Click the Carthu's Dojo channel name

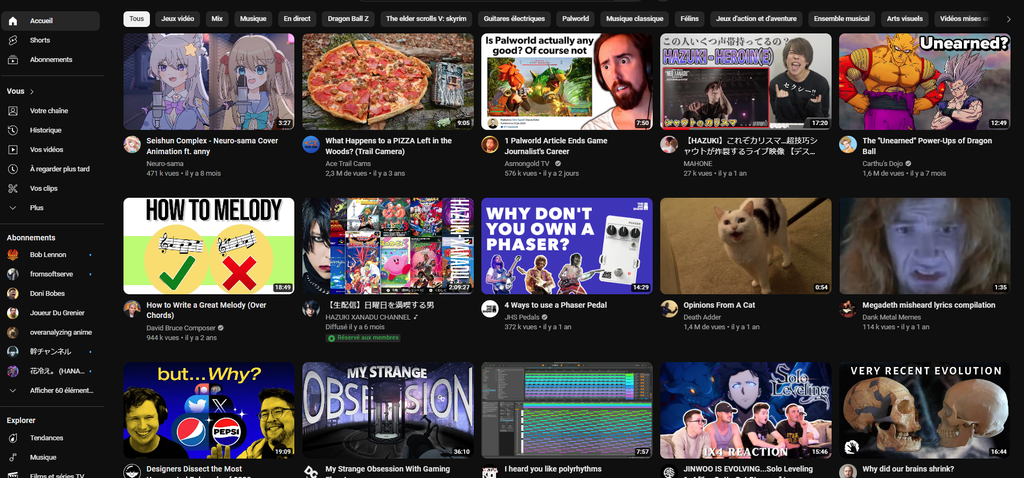[x=883, y=164]
